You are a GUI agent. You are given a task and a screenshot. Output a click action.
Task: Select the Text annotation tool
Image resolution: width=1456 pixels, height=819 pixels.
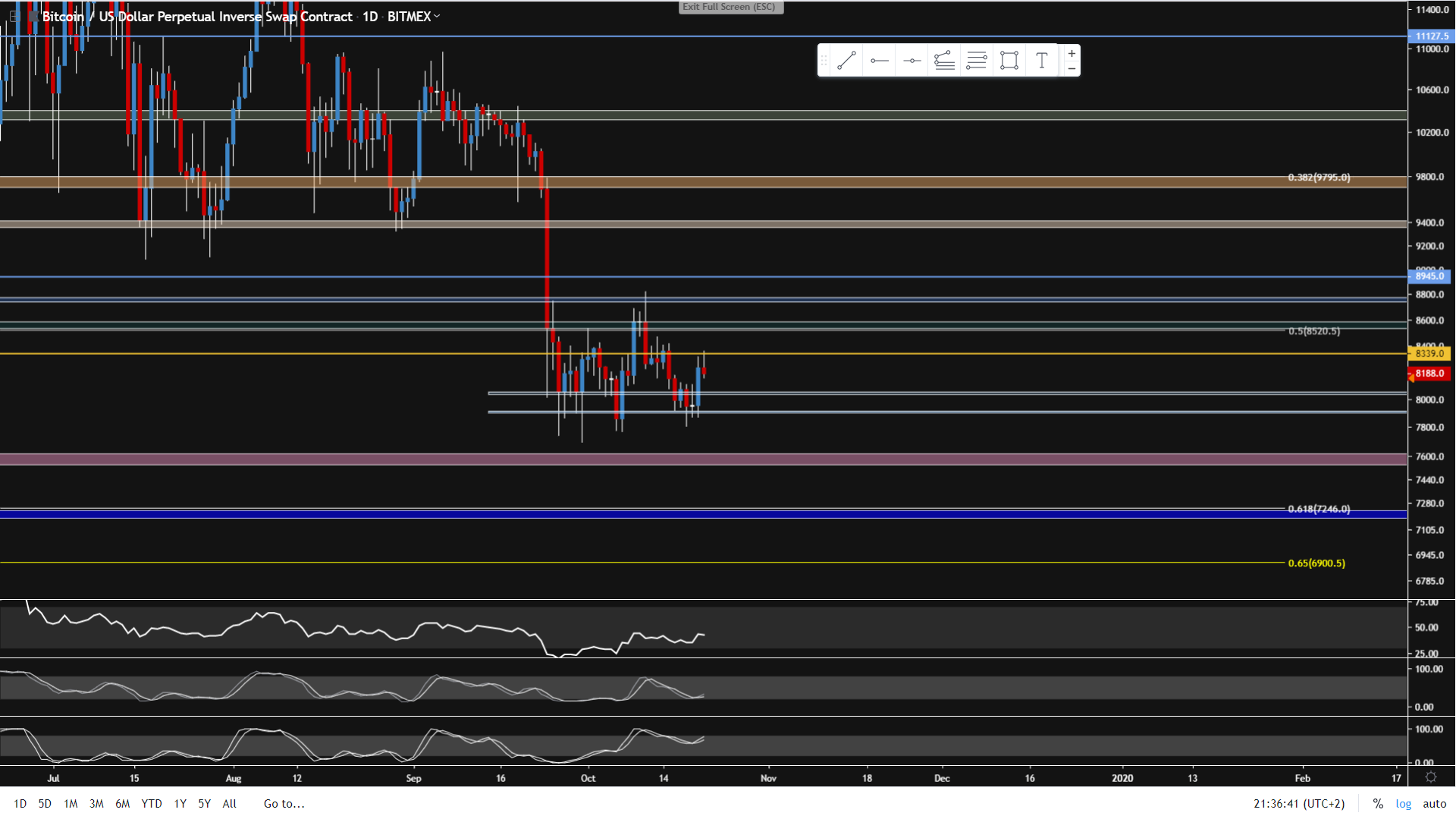[x=1042, y=61]
